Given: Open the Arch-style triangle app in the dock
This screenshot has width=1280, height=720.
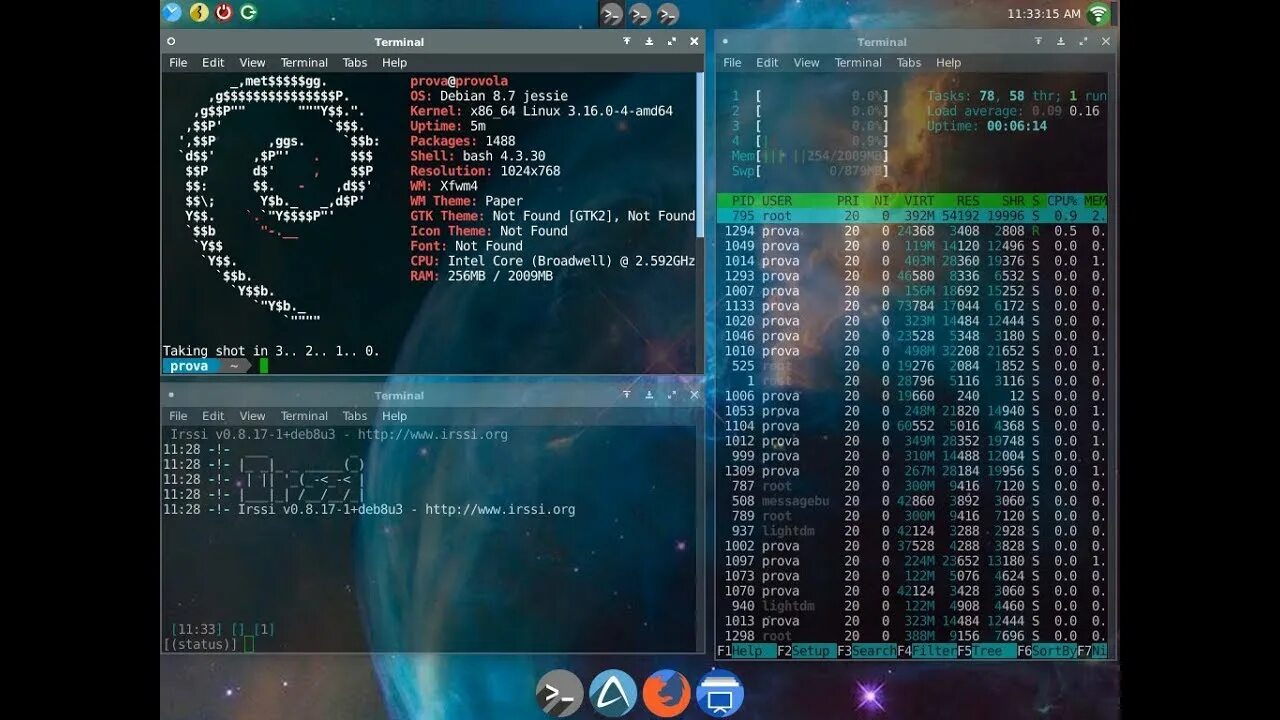Looking at the screenshot, I should click(x=613, y=693).
